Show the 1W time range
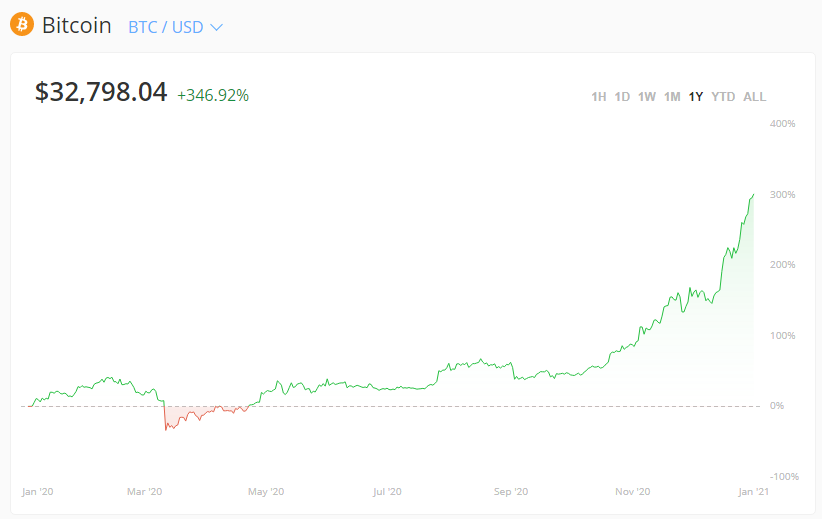 pyautogui.click(x=647, y=97)
